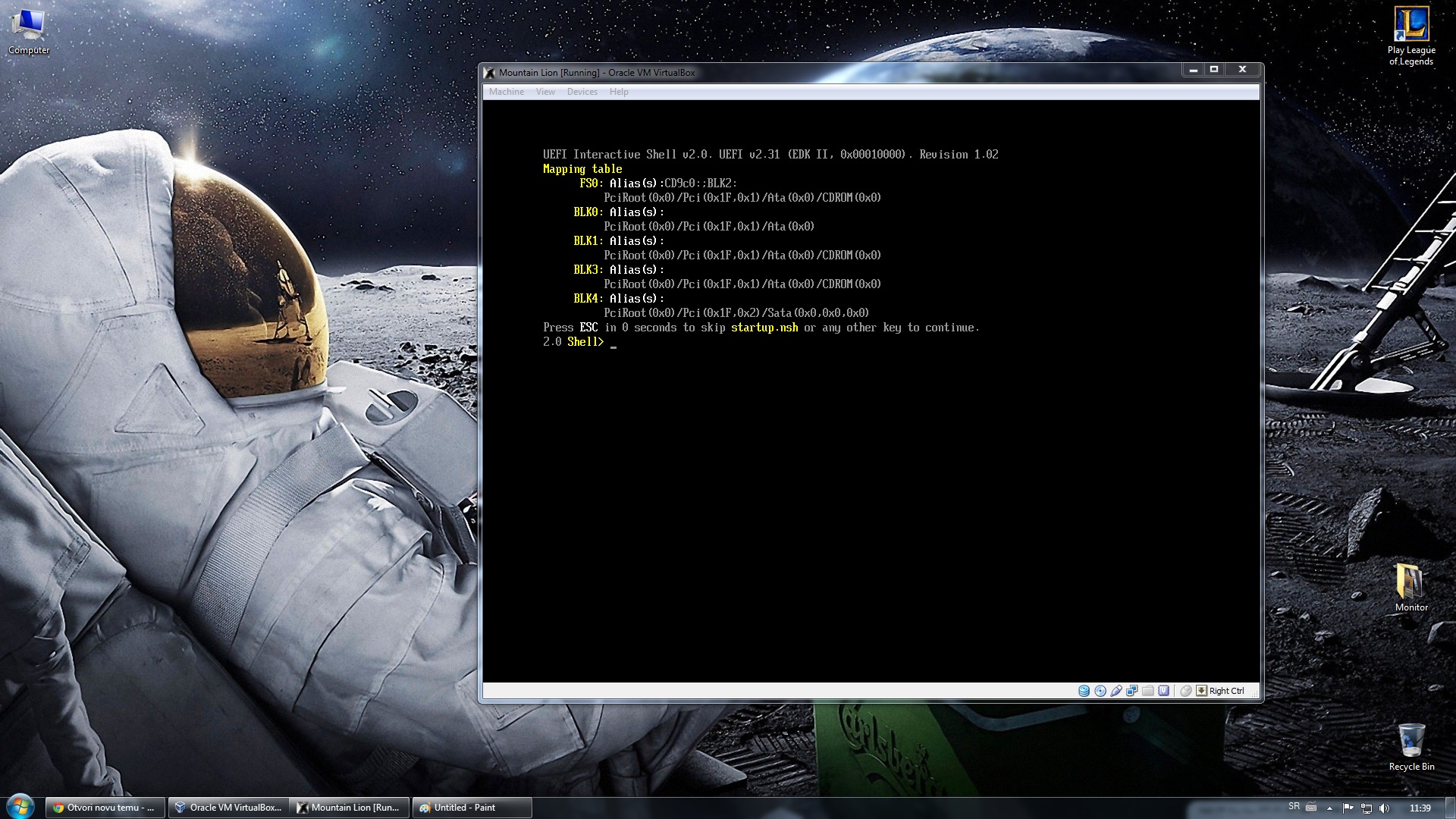This screenshot has width=1456, height=819.
Task: Click the video capture status icon
Action: click(x=1163, y=691)
